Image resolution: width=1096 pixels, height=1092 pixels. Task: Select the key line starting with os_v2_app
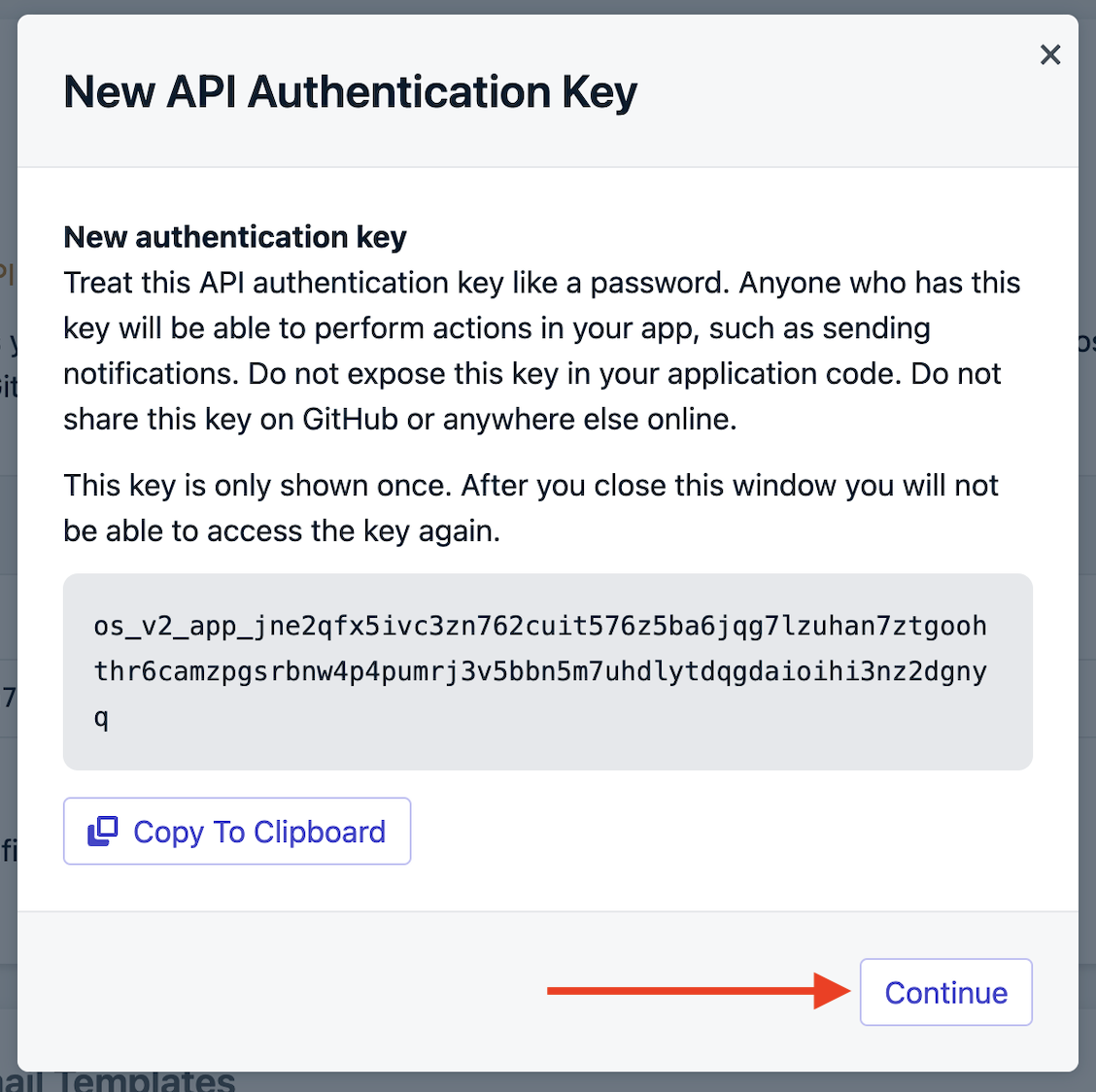pyautogui.click(x=539, y=627)
